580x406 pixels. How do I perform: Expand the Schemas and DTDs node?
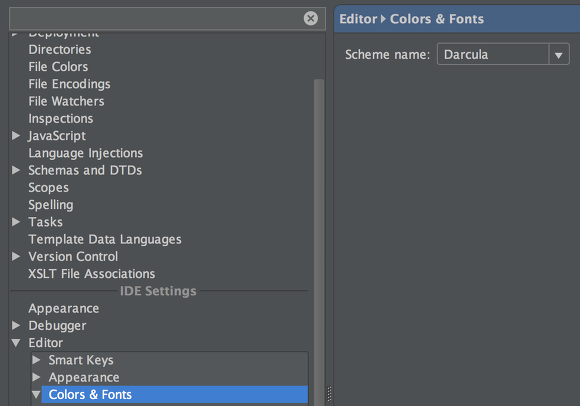[x=16, y=170]
